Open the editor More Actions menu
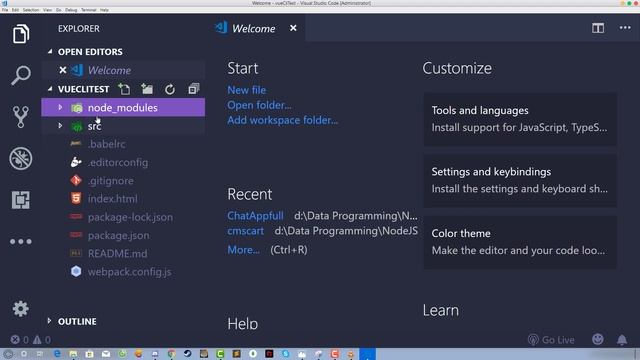 tap(625, 28)
